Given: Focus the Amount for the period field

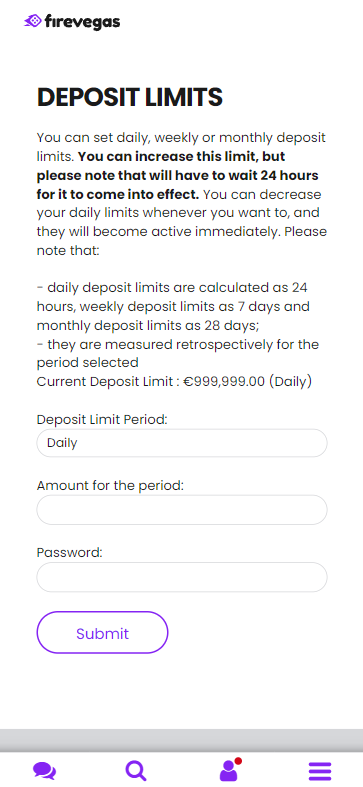Looking at the screenshot, I should pos(182,509).
